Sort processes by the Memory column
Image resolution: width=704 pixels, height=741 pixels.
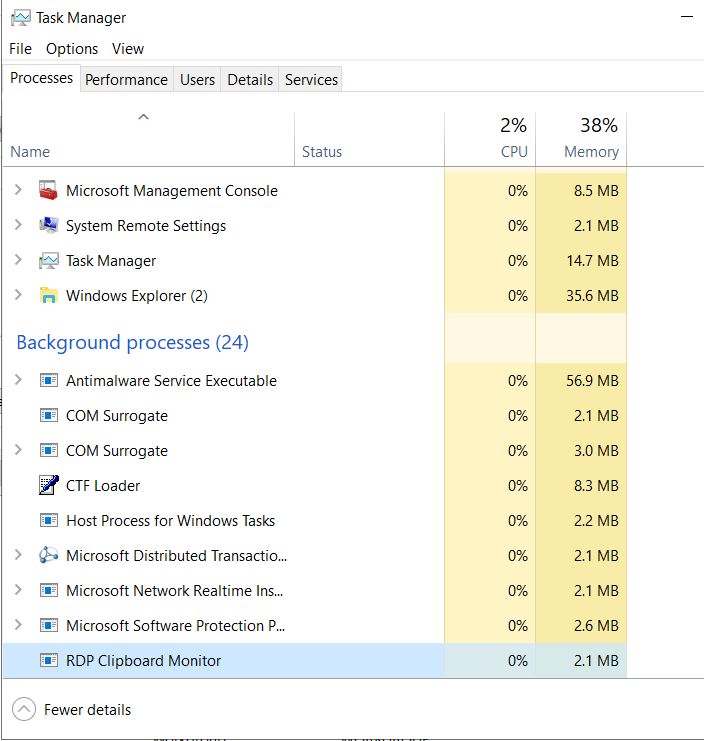point(581,139)
